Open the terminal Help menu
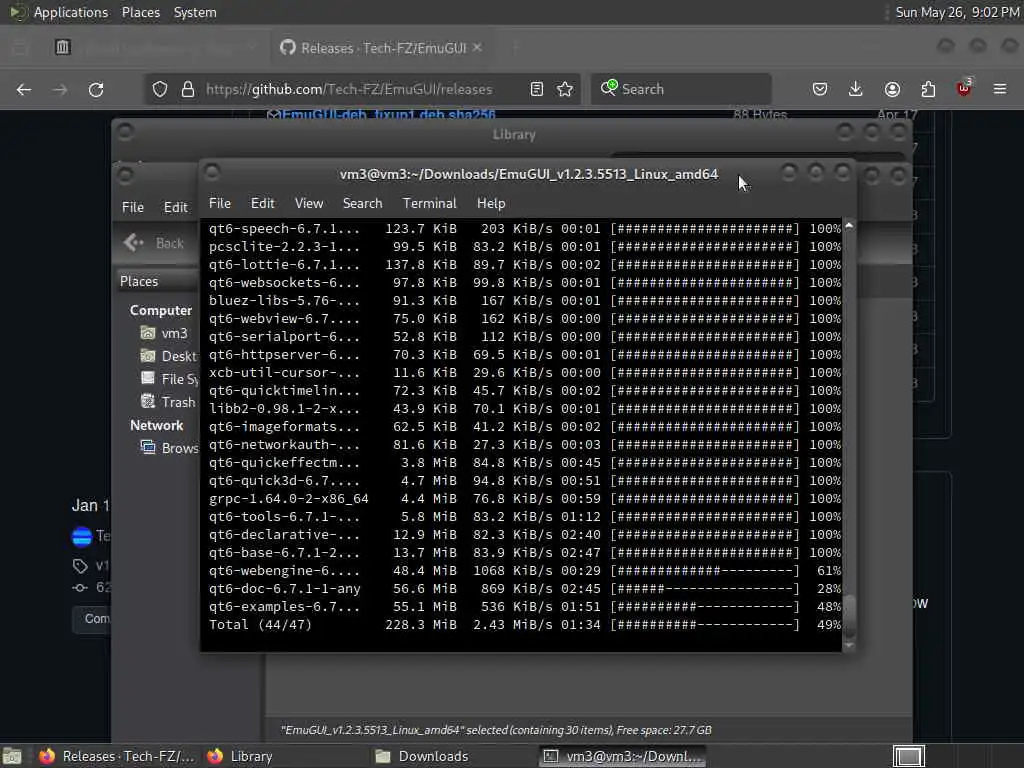The width and height of the screenshot is (1024, 768). [491, 203]
